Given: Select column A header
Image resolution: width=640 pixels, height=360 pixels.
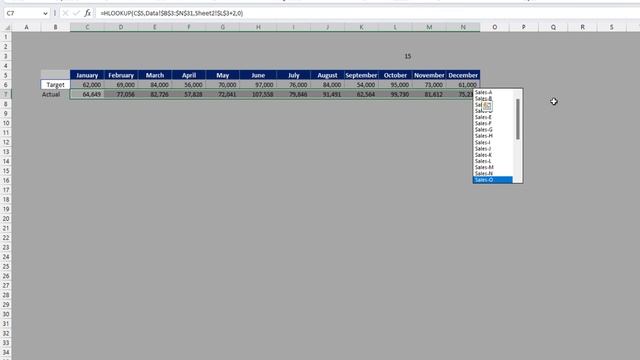Looking at the screenshot, I should [27, 27].
